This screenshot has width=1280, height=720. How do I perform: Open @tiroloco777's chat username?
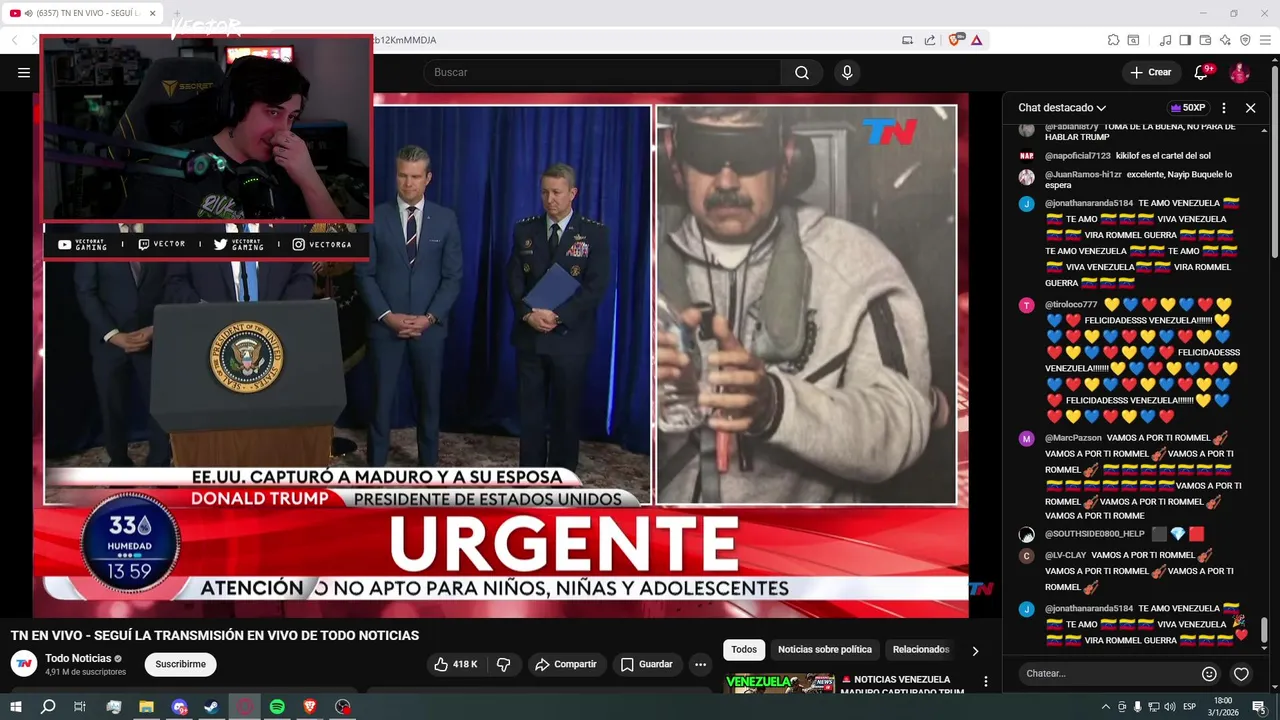click(x=1071, y=305)
